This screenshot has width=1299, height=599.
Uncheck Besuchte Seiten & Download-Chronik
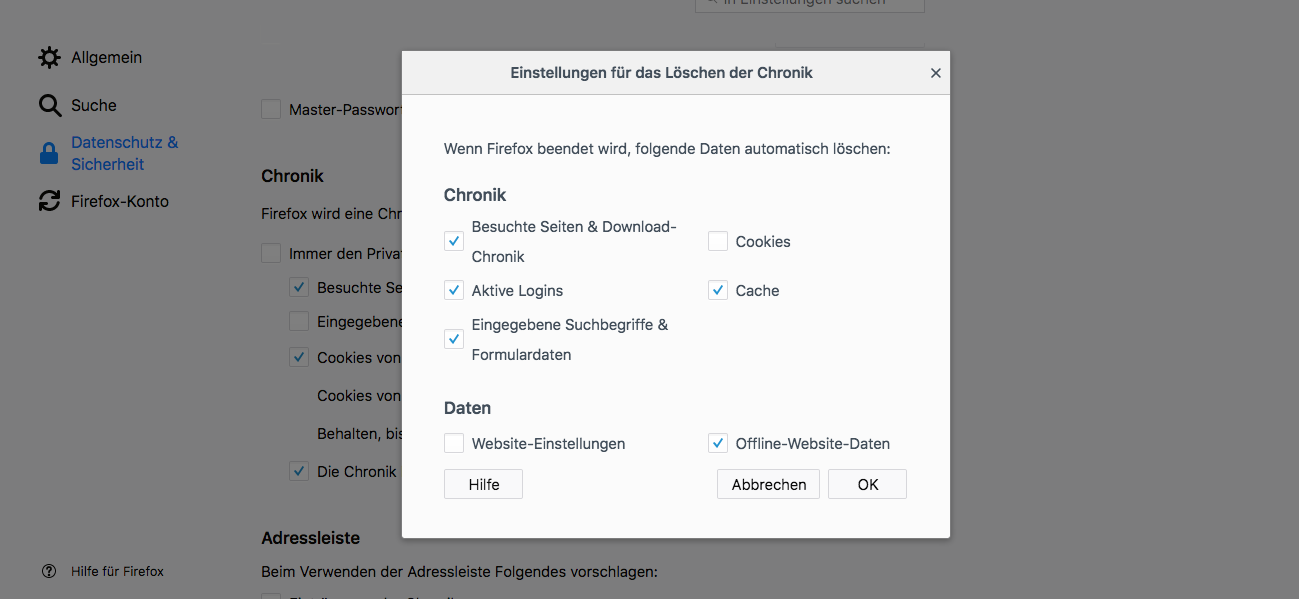454,242
